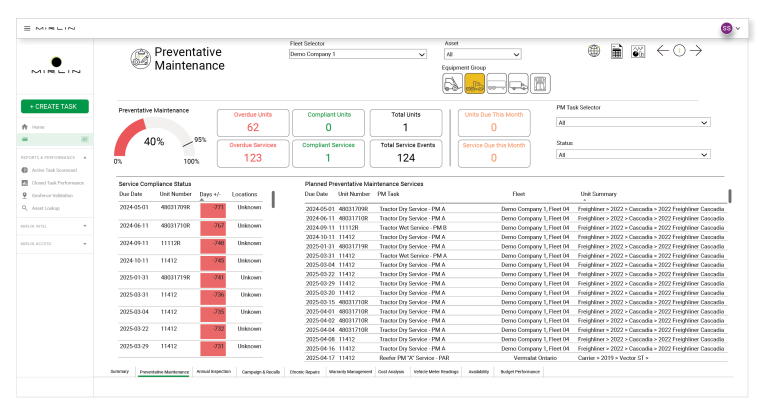
Task: Click the chart analytics icon
Action: (638, 51)
